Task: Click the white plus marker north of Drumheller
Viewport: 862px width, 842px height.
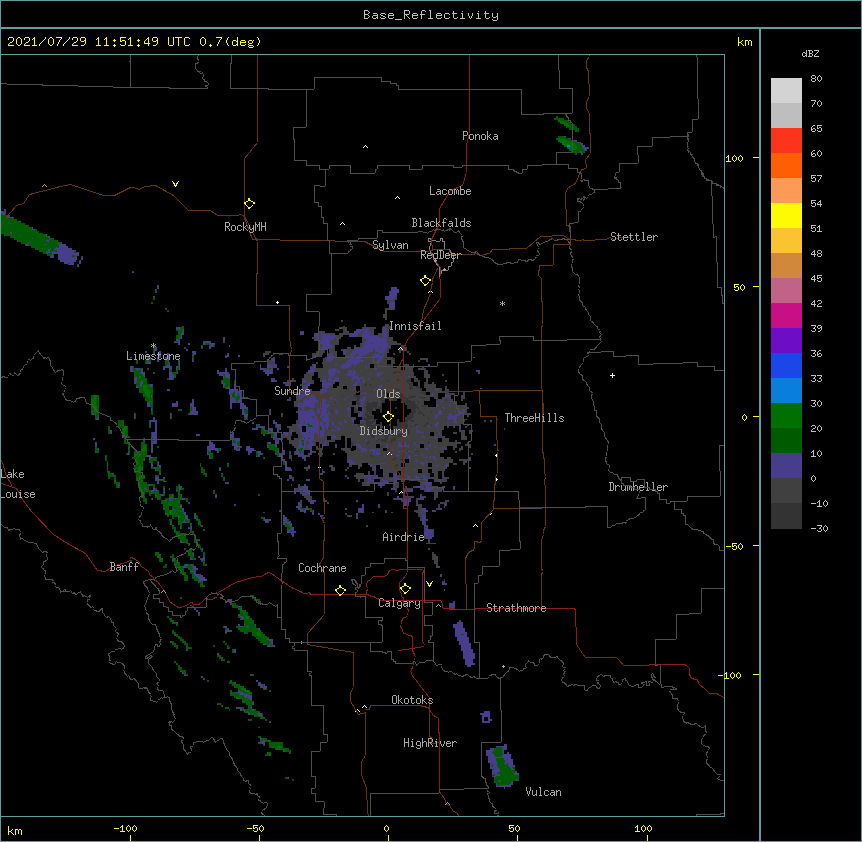Action: [x=612, y=375]
